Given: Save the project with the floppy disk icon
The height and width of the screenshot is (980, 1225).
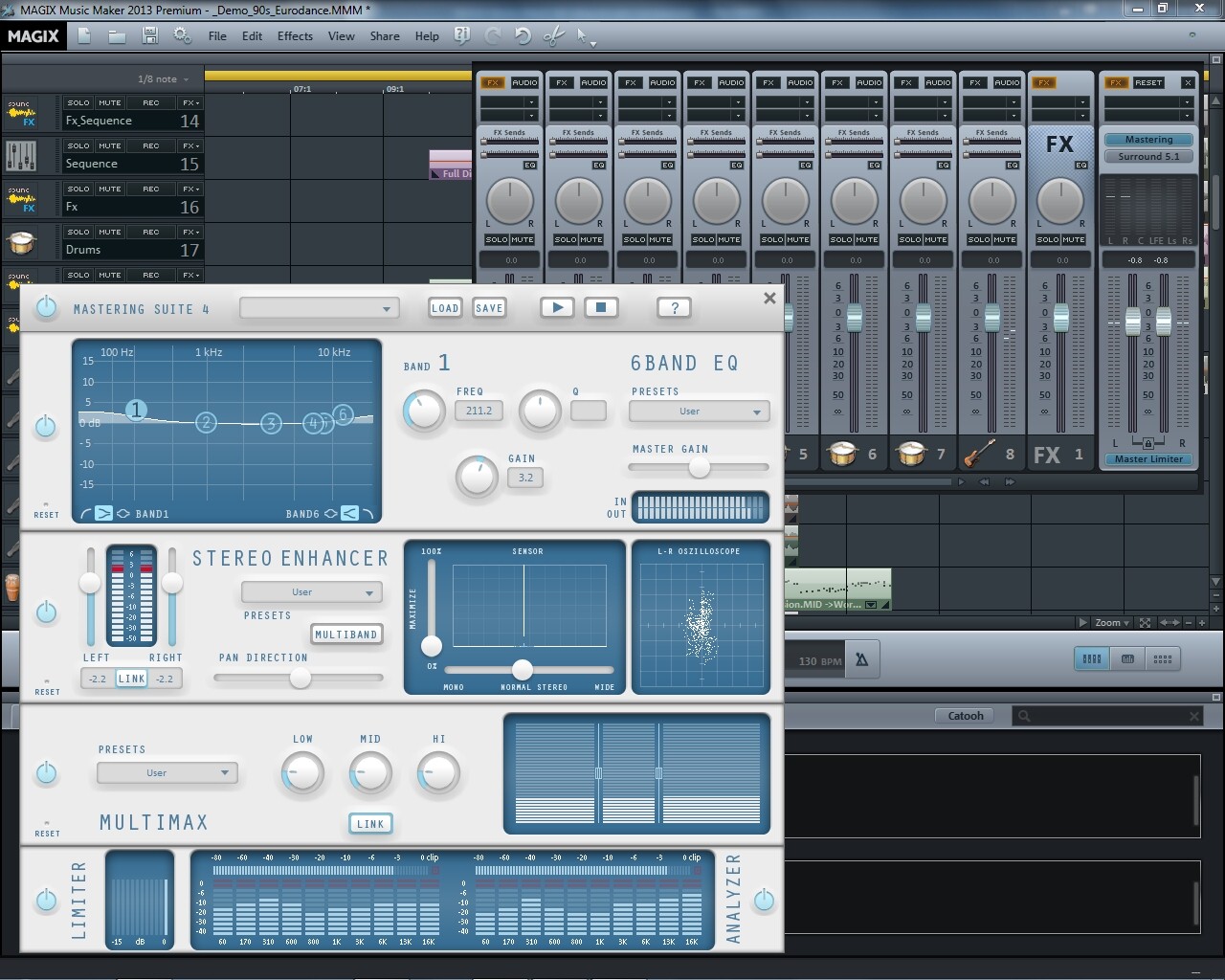Looking at the screenshot, I should click(x=149, y=36).
